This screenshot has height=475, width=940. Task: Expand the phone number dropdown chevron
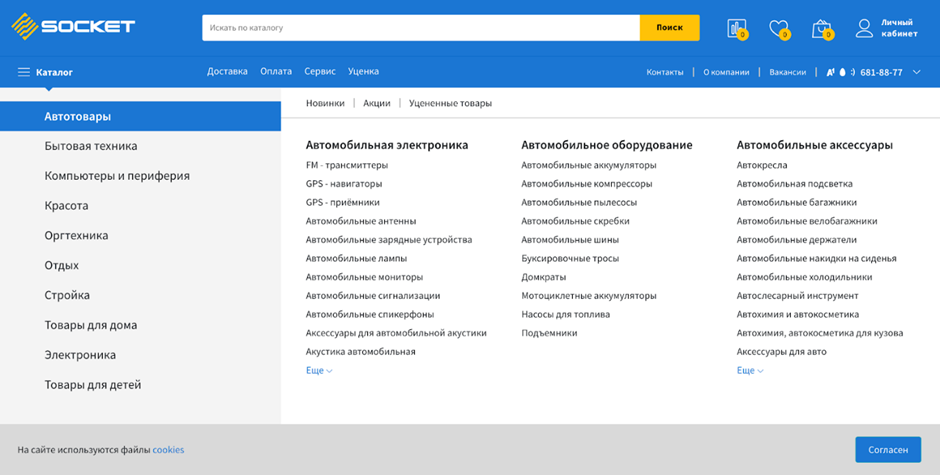click(917, 72)
